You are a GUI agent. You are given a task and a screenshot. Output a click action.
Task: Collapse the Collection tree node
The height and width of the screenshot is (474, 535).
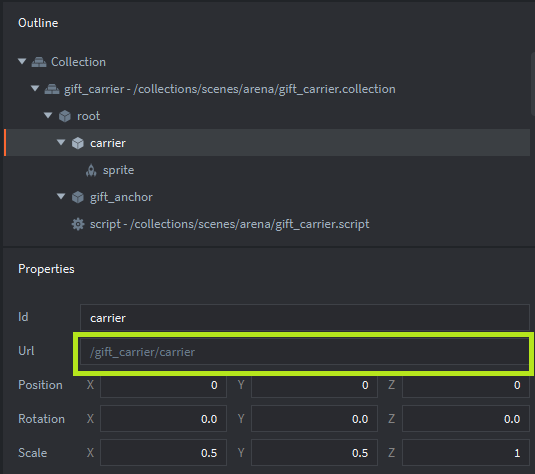tap(22, 61)
